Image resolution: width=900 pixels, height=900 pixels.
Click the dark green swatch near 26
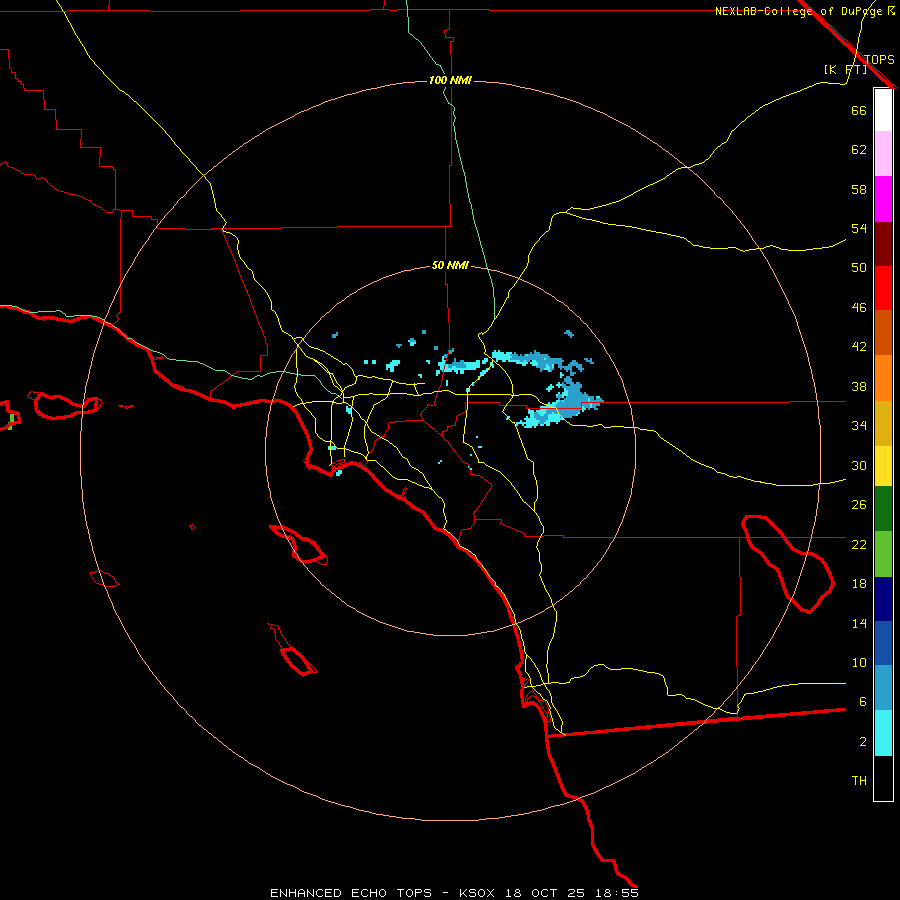click(883, 509)
